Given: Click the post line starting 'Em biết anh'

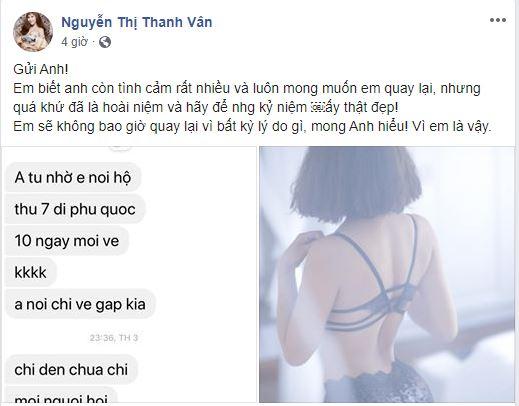Looking at the screenshot, I should pyautogui.click(x=247, y=88).
